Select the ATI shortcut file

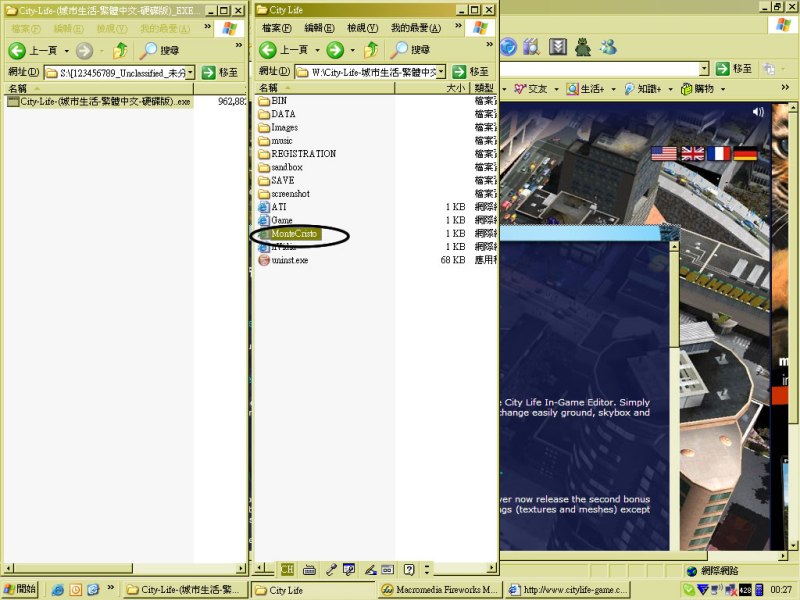click(272, 207)
